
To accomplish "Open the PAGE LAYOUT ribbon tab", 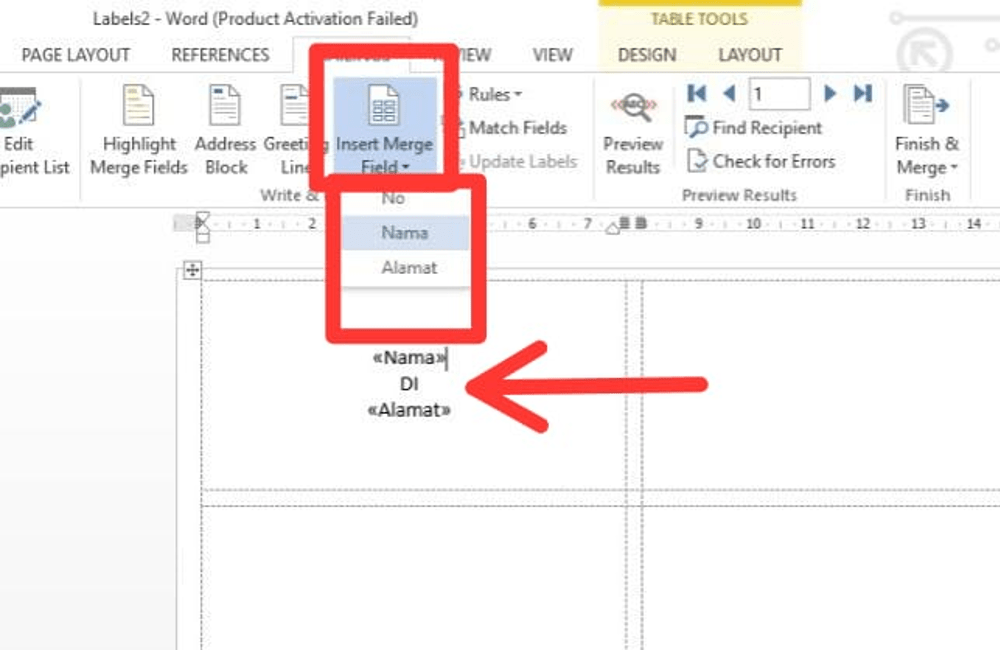I will point(74,55).
